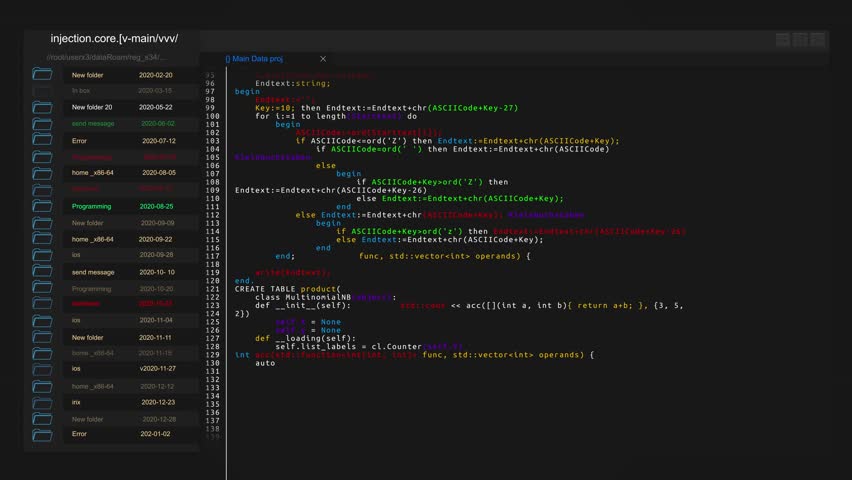The image size is (852, 480).
Task: Click the date 2020-05-22
Action: 155,107
